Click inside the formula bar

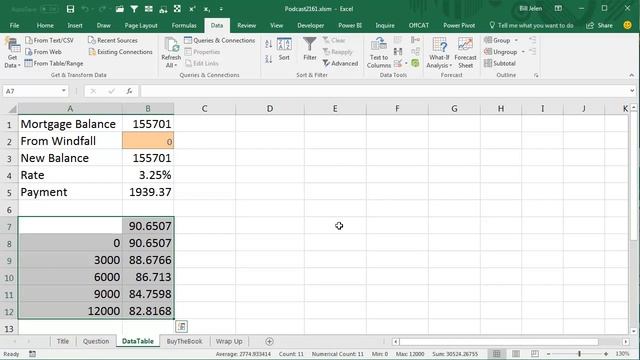click(384, 91)
